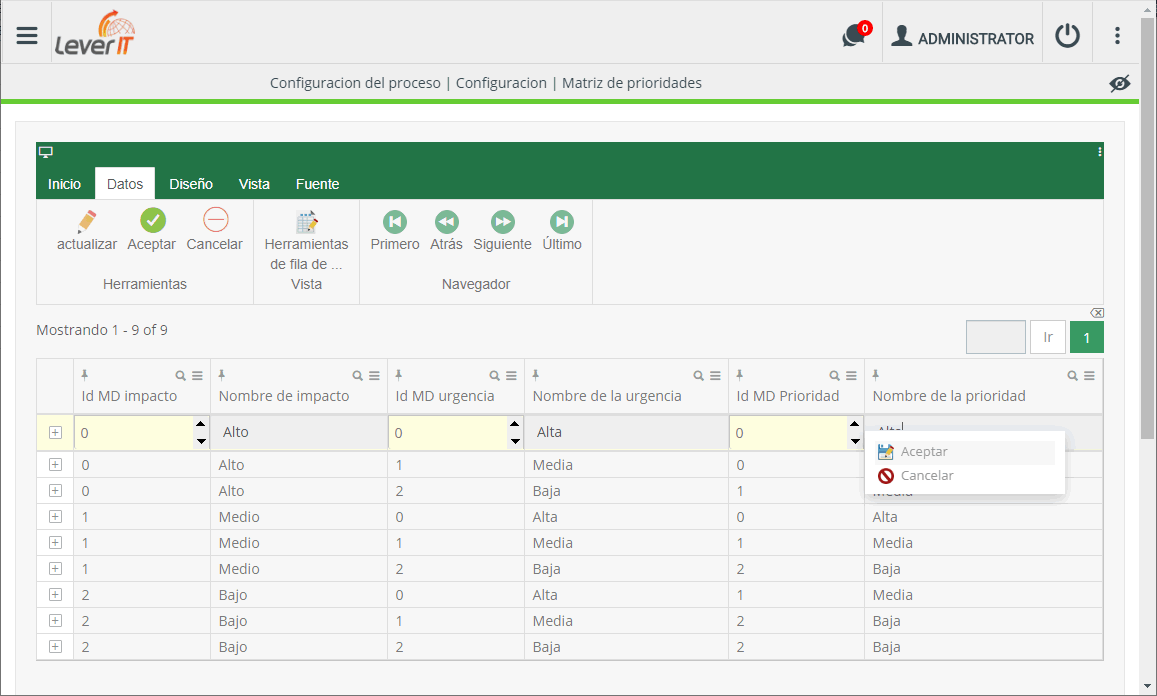1157x696 pixels.
Task: Pin the Id MD Prioridad column
Action: tap(739, 375)
